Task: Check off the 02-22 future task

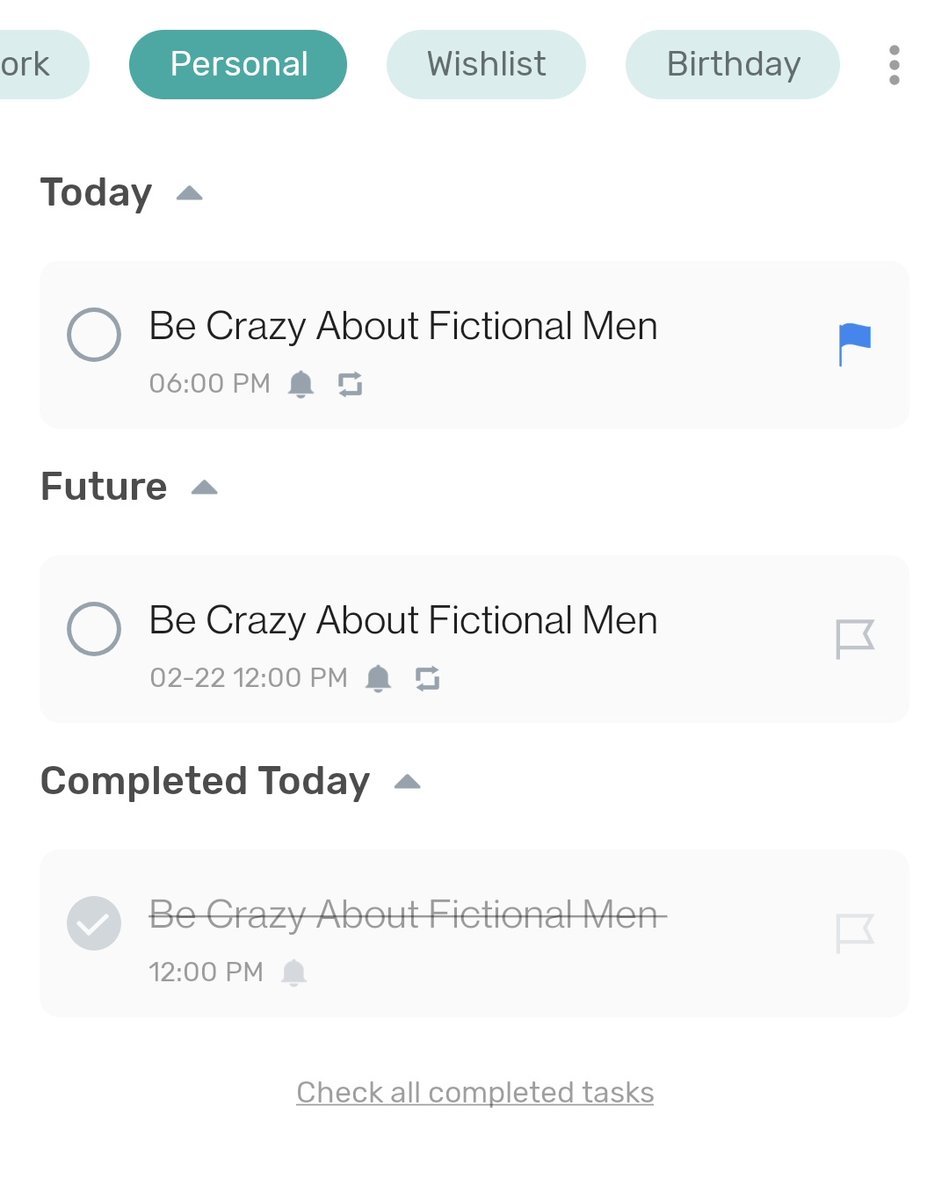Action: point(94,629)
